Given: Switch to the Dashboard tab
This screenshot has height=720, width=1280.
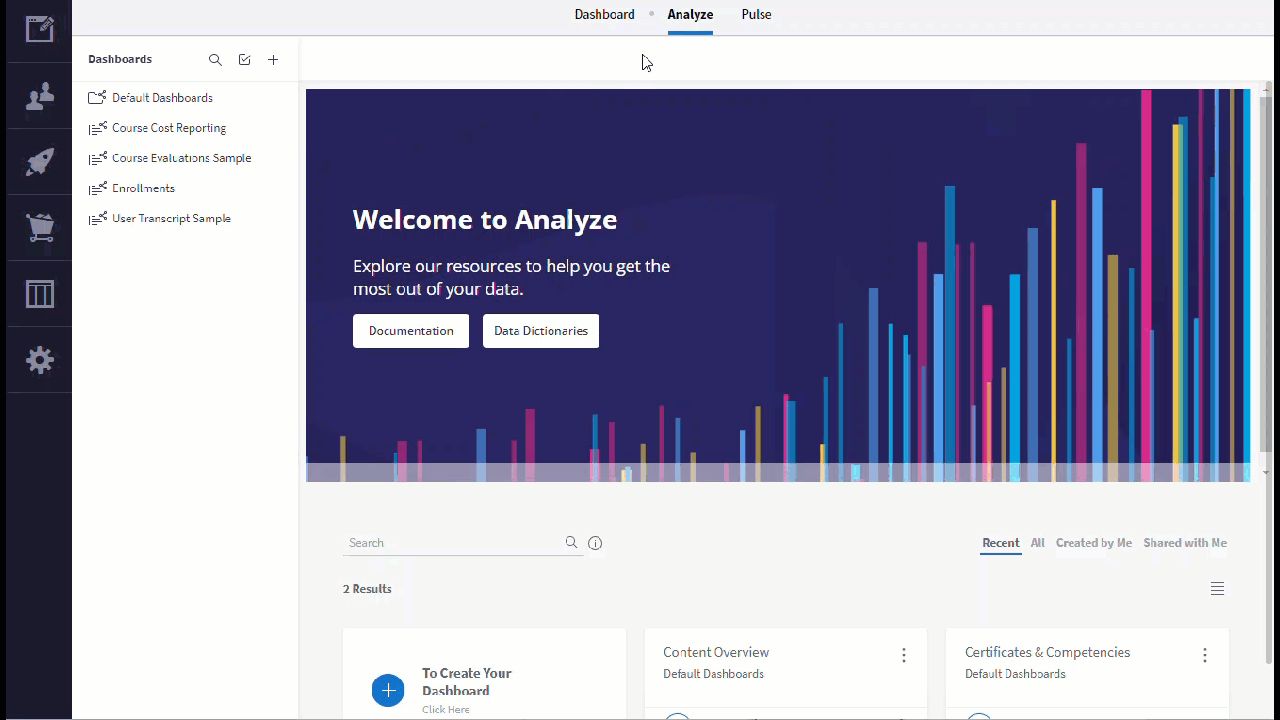Looking at the screenshot, I should click(604, 14).
